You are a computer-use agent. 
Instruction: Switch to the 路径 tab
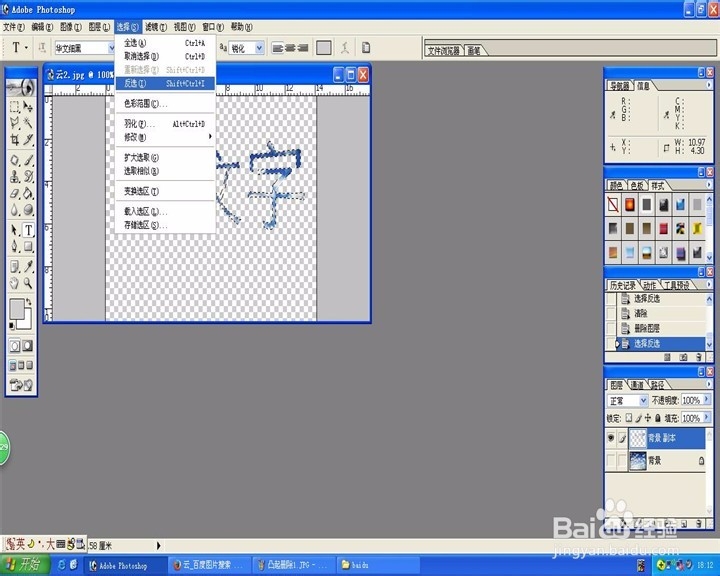tap(657, 385)
